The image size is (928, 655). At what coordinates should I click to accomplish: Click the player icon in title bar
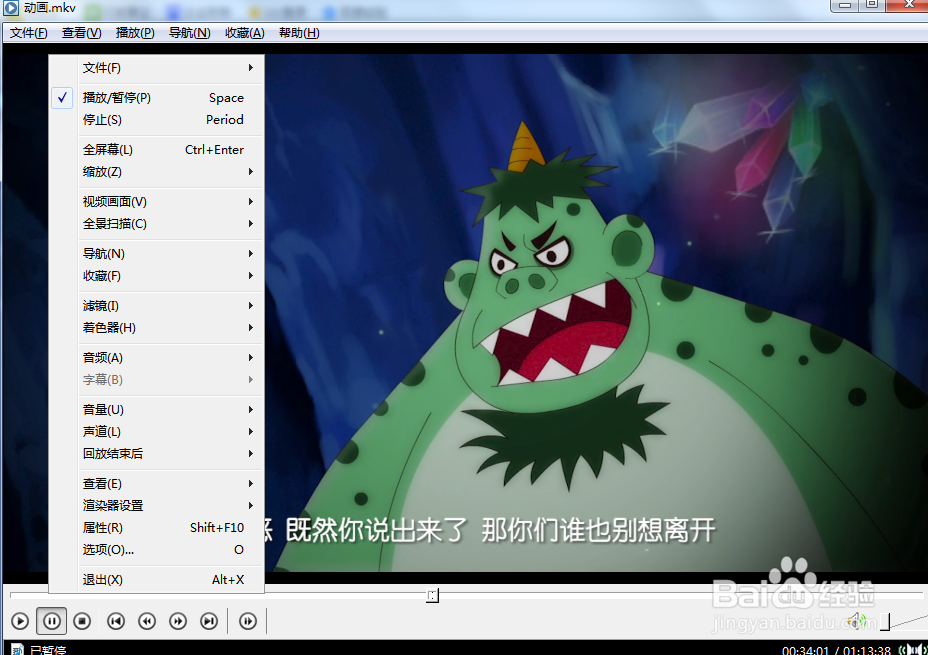point(11,8)
